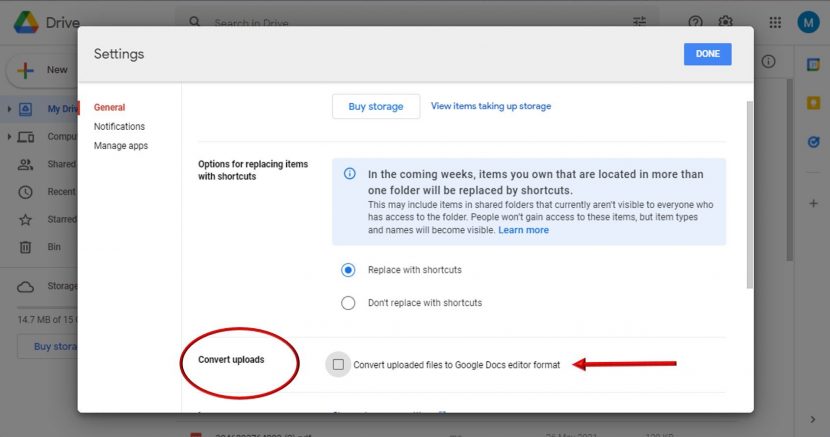
Task: Click the Bin trash icon
Action: pos(25,247)
